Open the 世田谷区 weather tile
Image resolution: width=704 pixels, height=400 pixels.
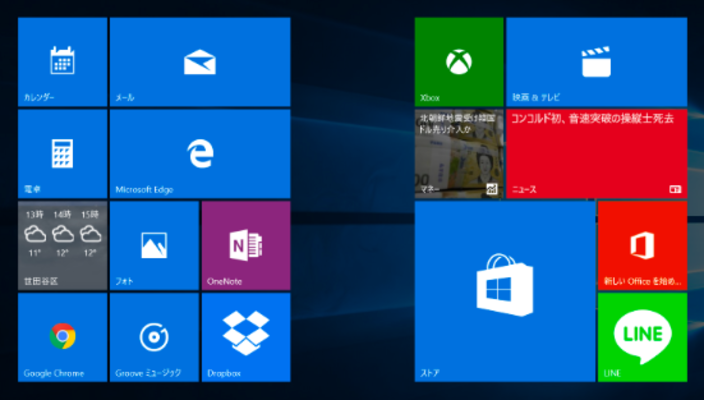[62, 246]
